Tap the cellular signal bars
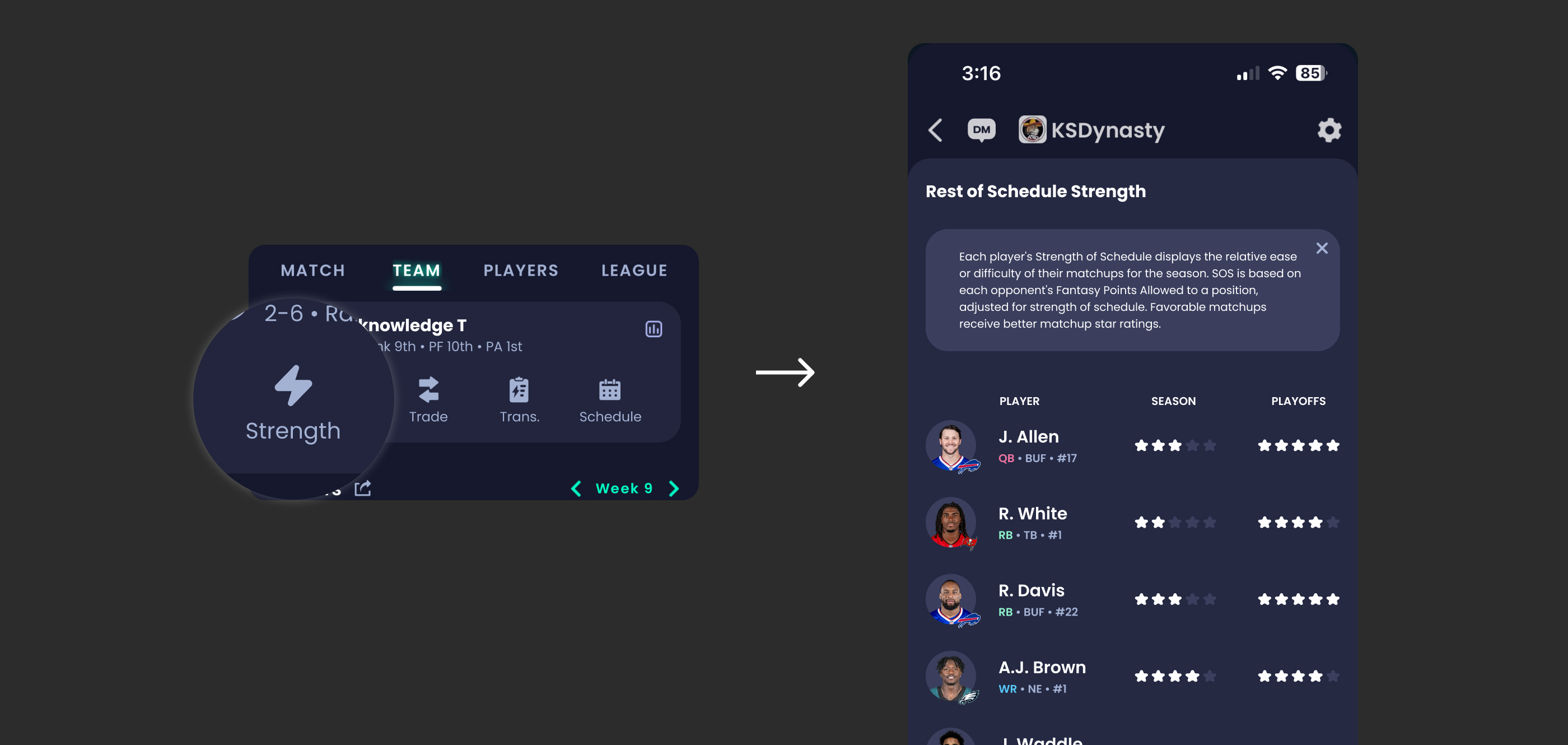 pyautogui.click(x=1247, y=73)
